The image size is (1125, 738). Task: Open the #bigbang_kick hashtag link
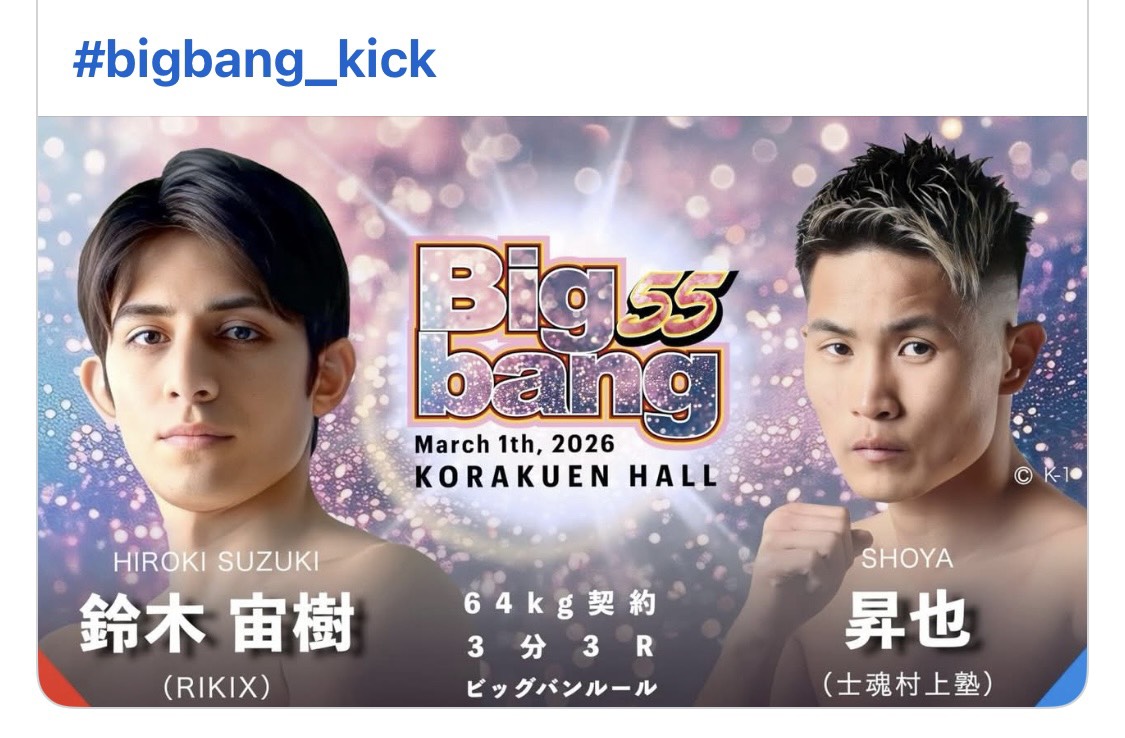tap(254, 60)
